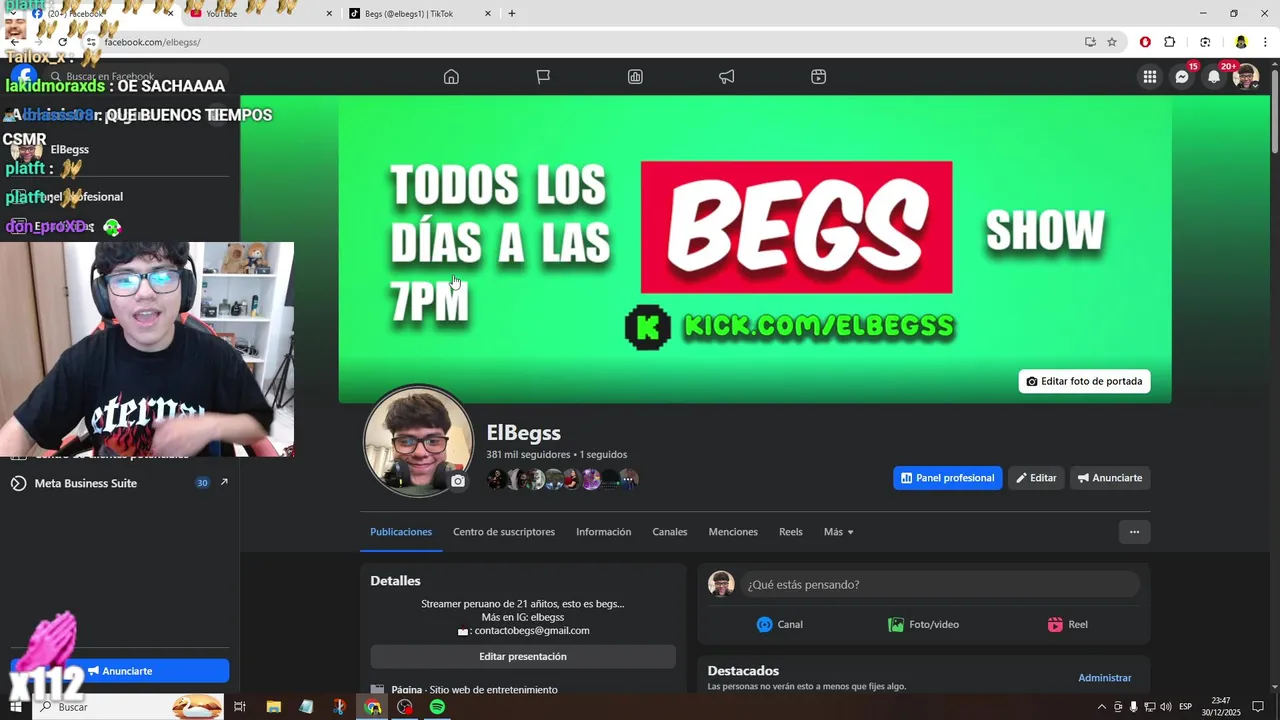Click the camera icon on profile picture

coord(458,481)
